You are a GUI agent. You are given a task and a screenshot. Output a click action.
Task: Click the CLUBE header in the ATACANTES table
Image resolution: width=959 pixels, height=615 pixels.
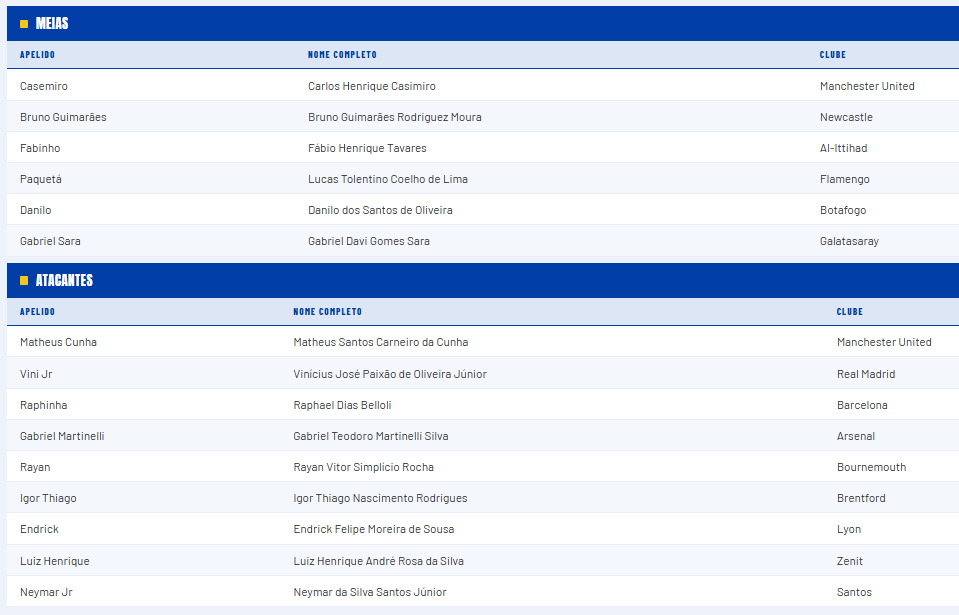[x=850, y=312]
